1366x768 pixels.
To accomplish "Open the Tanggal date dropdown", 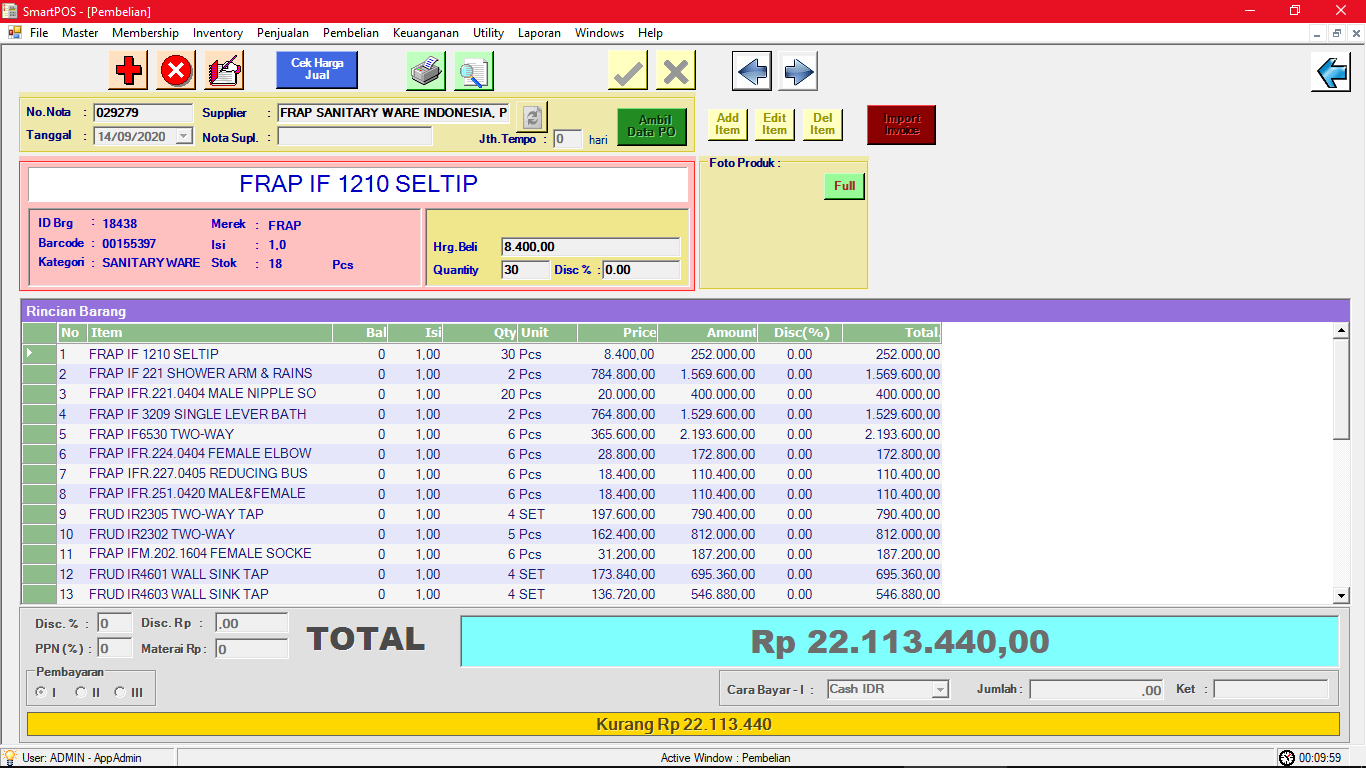I will [184, 137].
